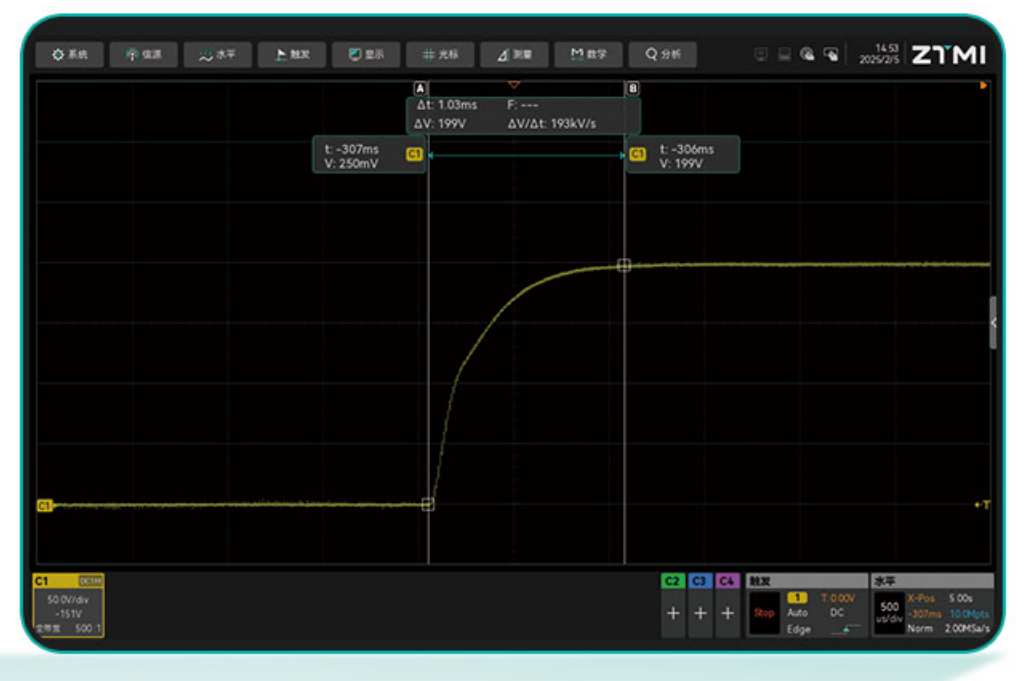Click the 触发 trigger panel header
The height and width of the screenshot is (681, 1027).
[x=807, y=581]
